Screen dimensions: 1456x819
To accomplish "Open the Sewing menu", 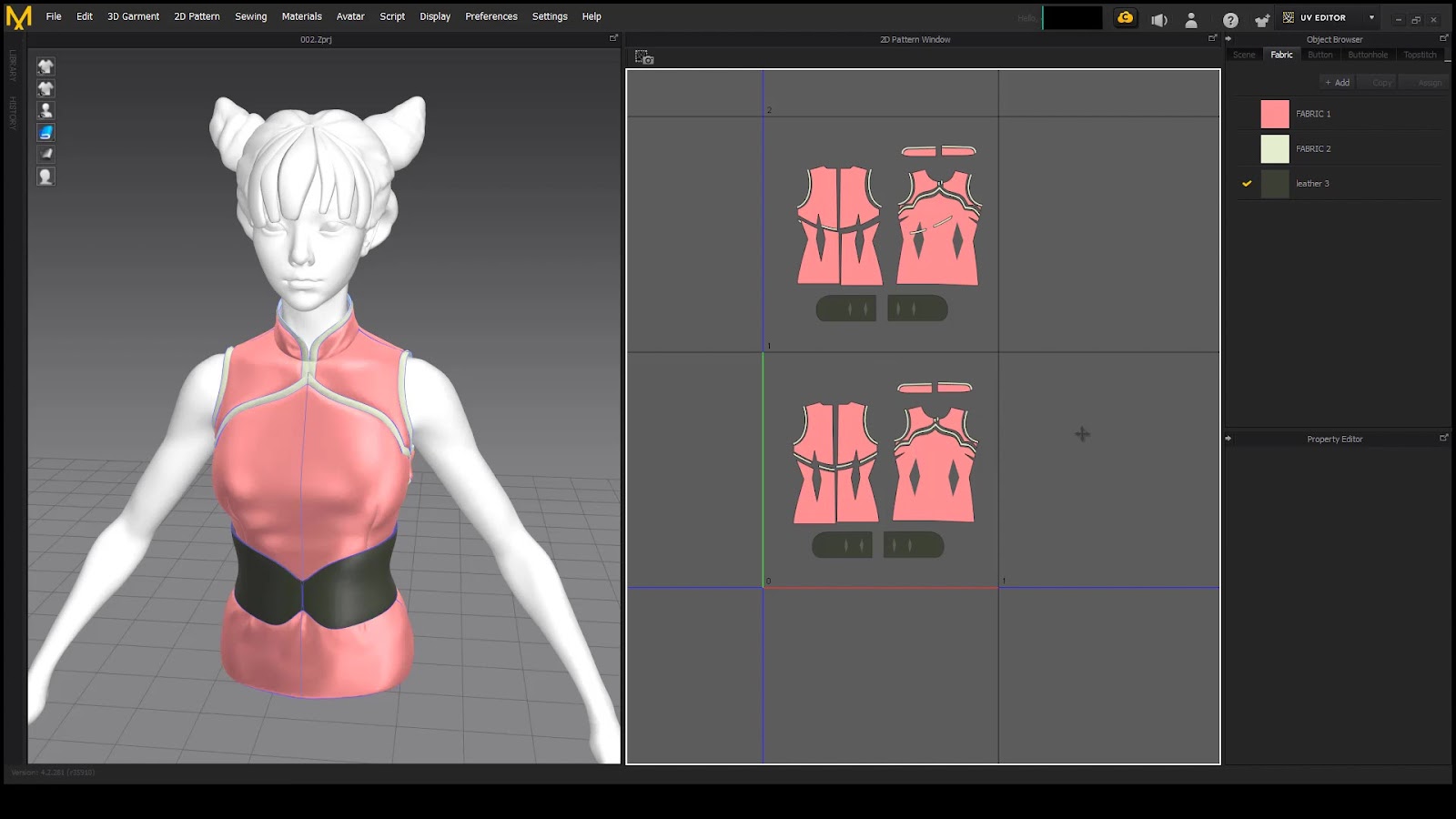I will pos(250,16).
